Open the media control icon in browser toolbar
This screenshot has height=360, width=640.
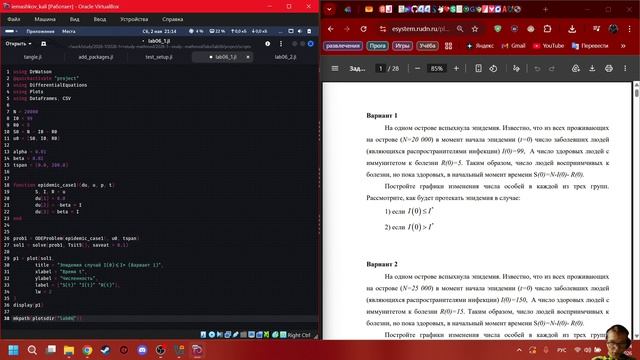(x=596, y=29)
